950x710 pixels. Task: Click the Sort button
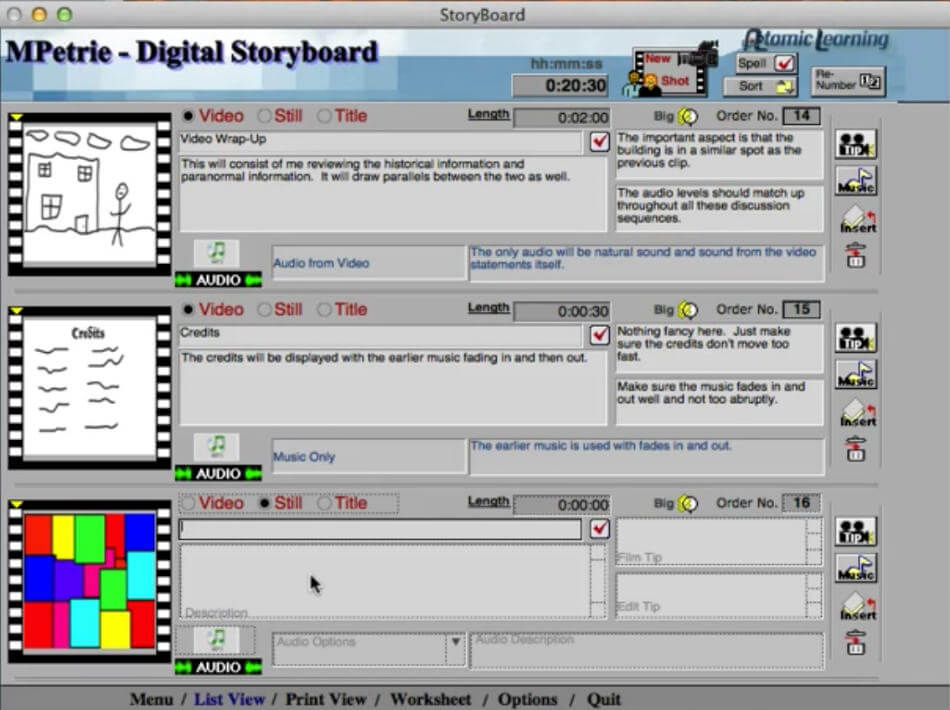[756, 86]
